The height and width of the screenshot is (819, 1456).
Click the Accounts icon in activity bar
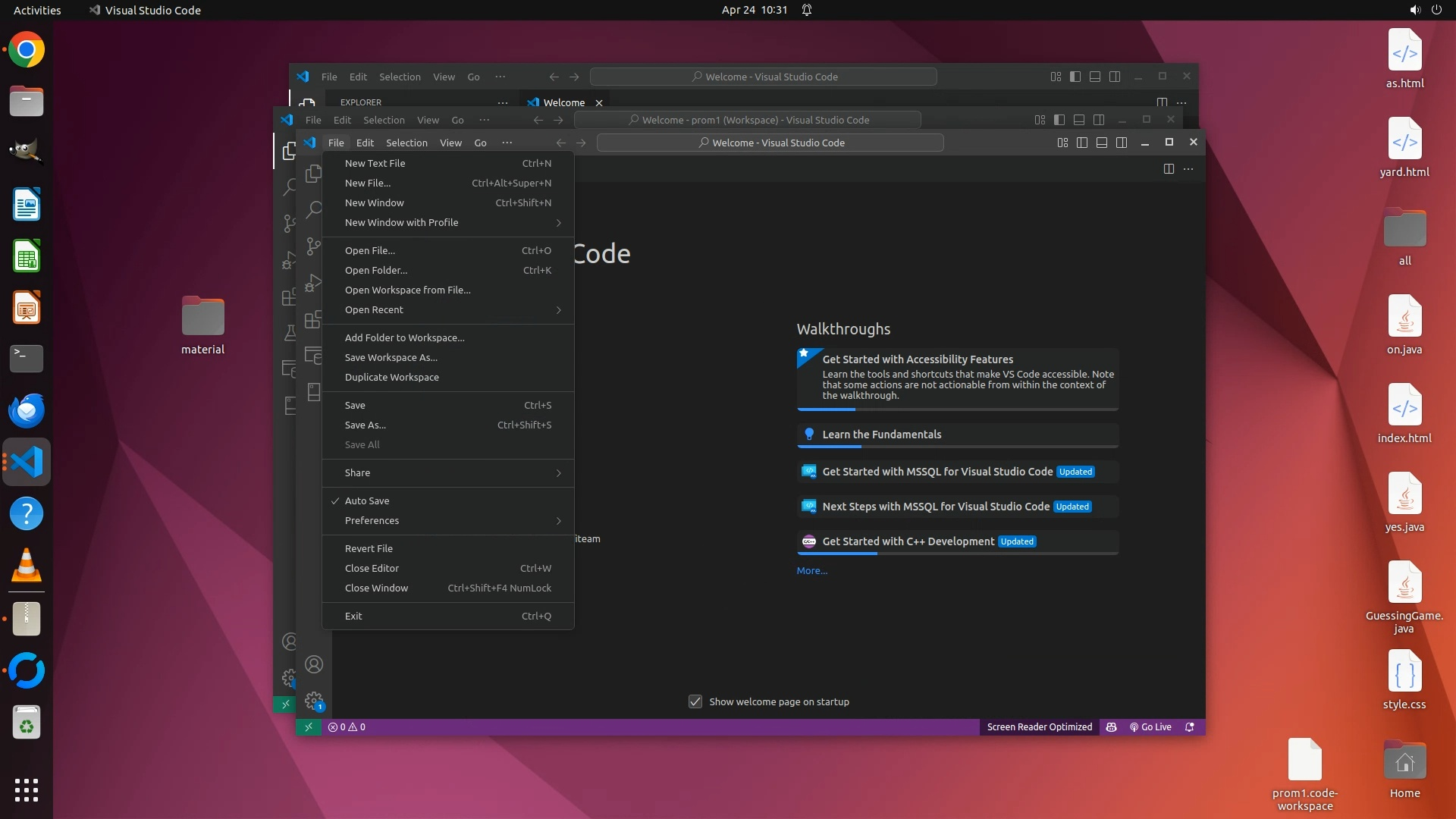313,665
